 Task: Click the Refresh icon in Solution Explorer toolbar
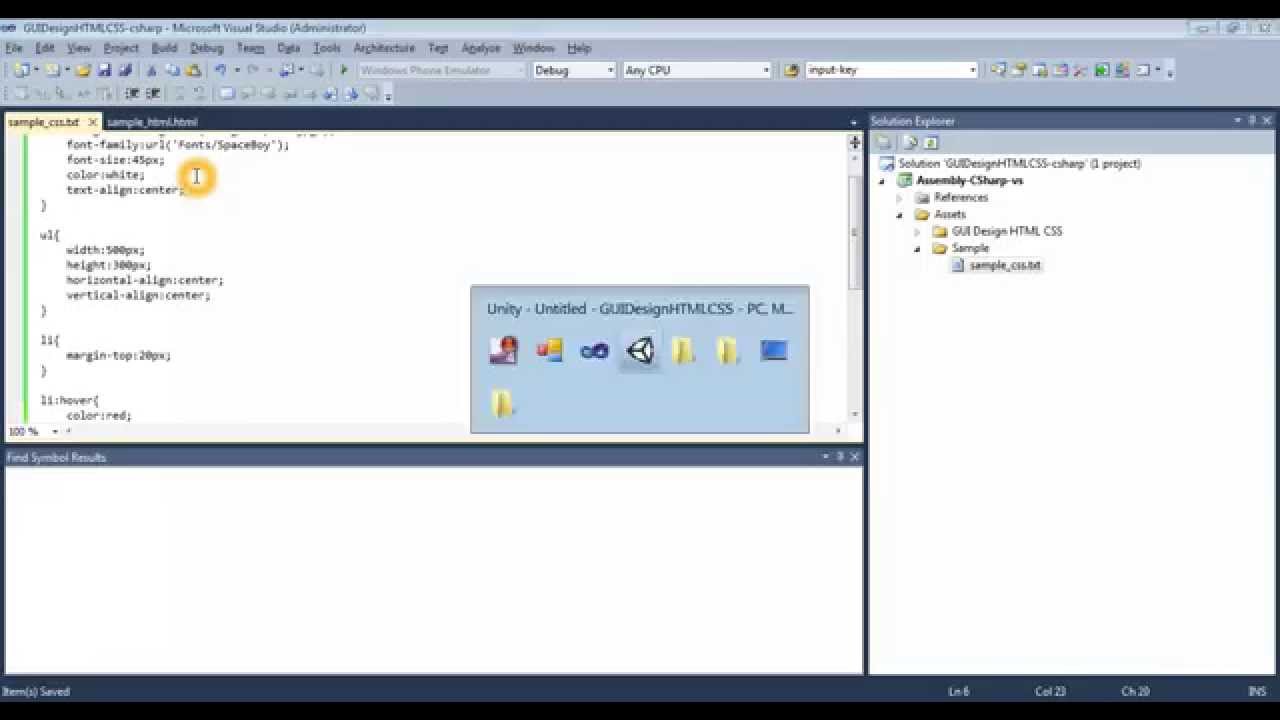[930, 142]
